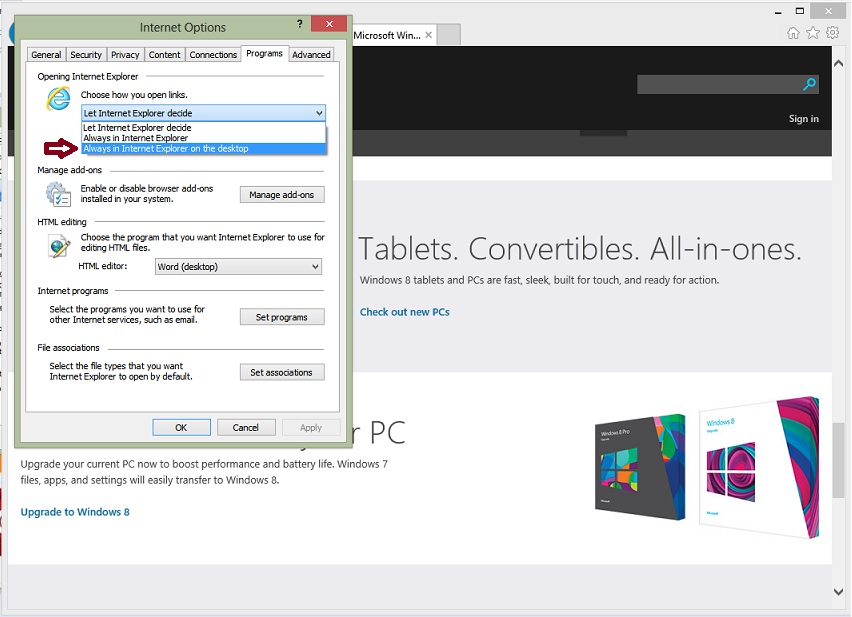
Task: Switch to the Content tab
Action: tap(165, 55)
